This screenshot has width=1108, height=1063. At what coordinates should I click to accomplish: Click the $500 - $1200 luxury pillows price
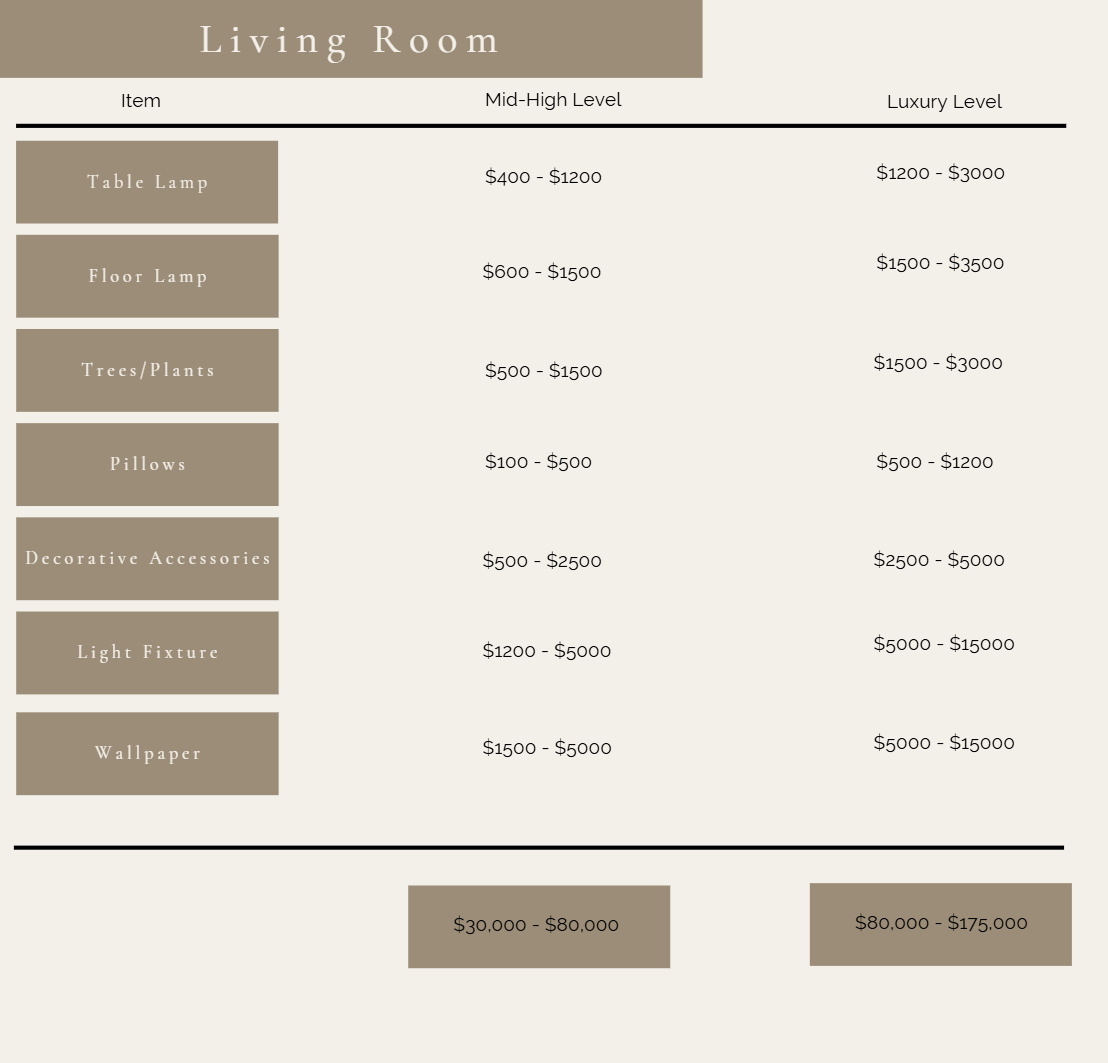935,462
